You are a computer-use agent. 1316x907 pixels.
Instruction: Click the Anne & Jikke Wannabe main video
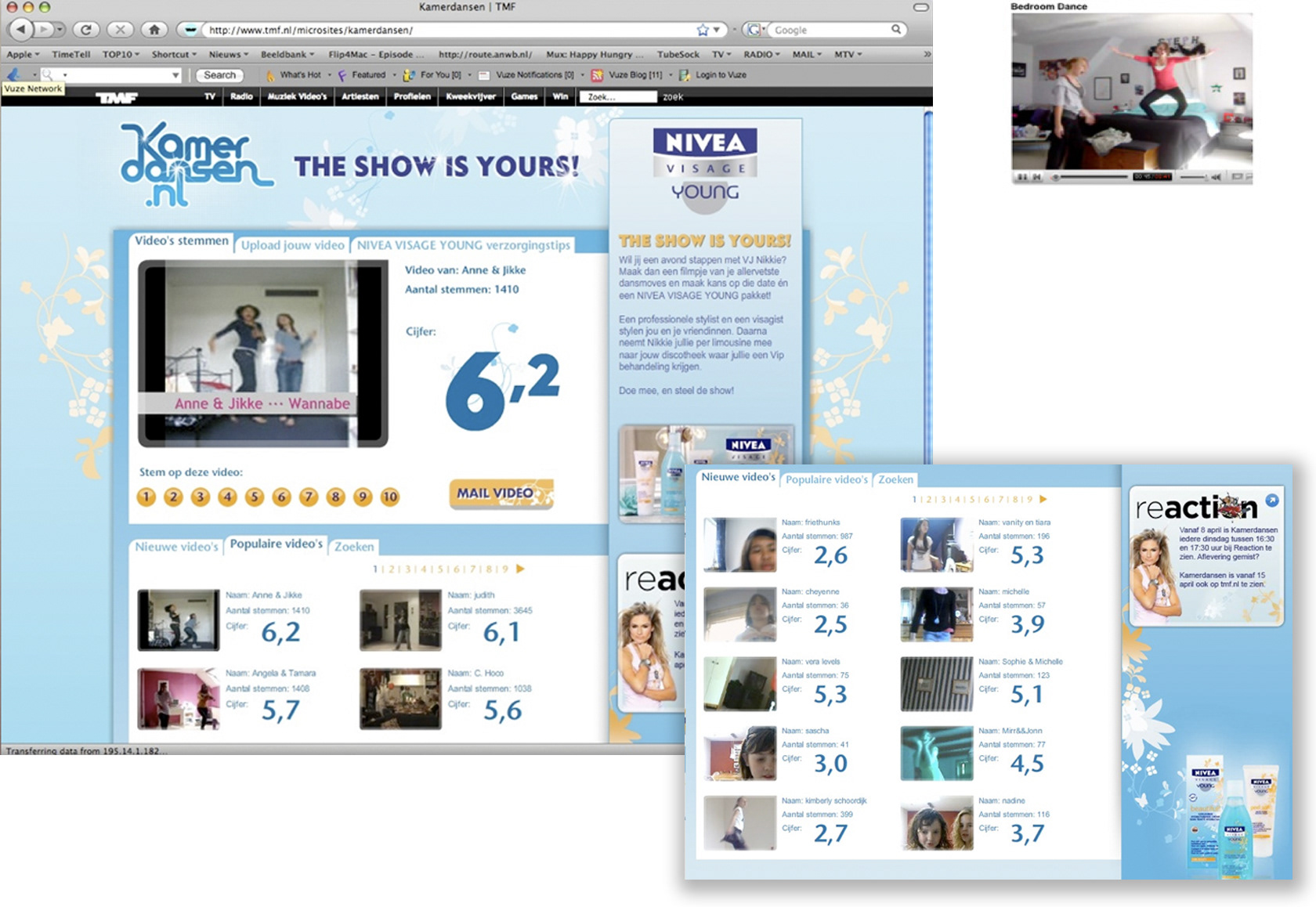[x=262, y=353]
